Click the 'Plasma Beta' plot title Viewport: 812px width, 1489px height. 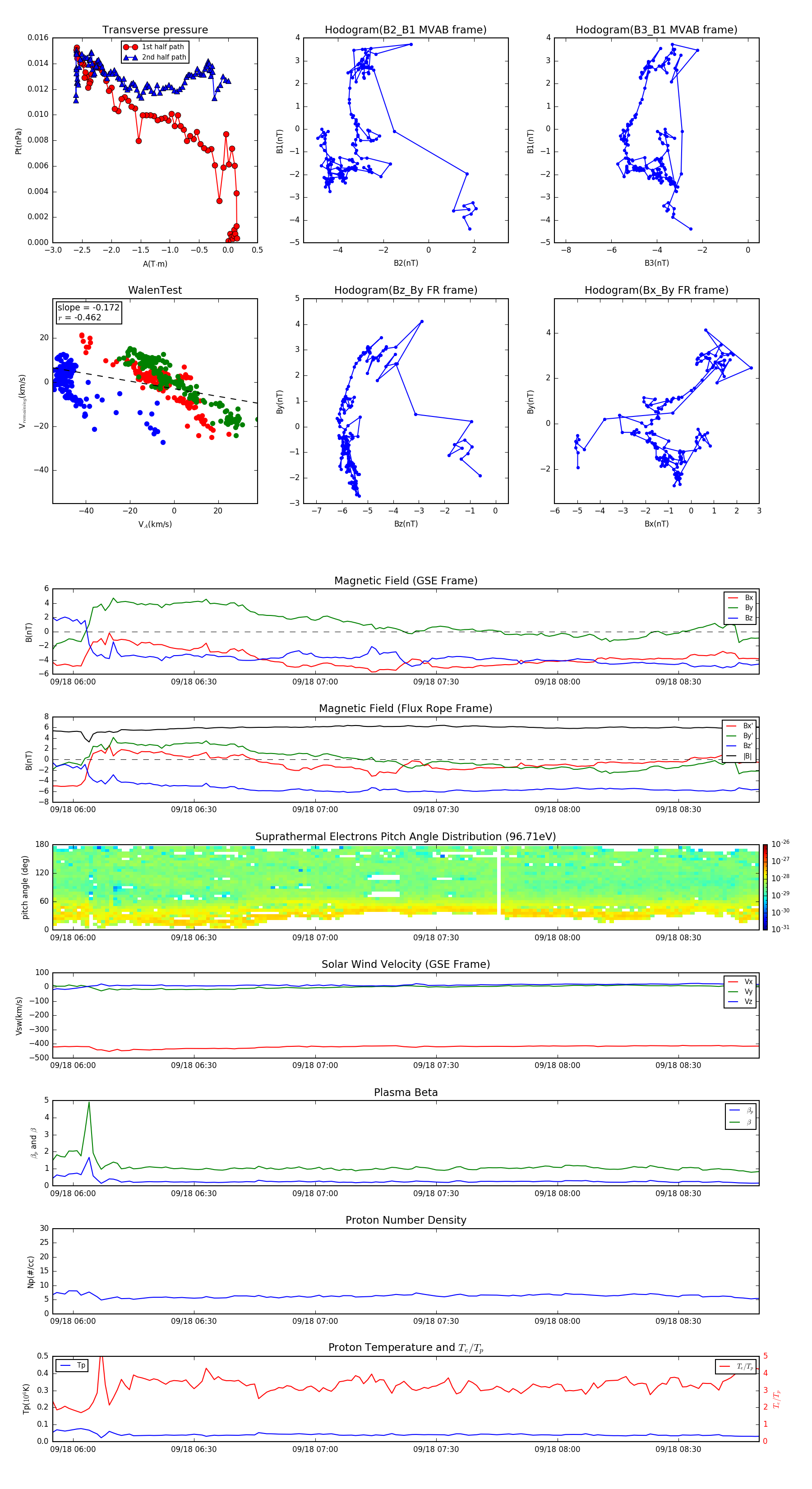406,1093
